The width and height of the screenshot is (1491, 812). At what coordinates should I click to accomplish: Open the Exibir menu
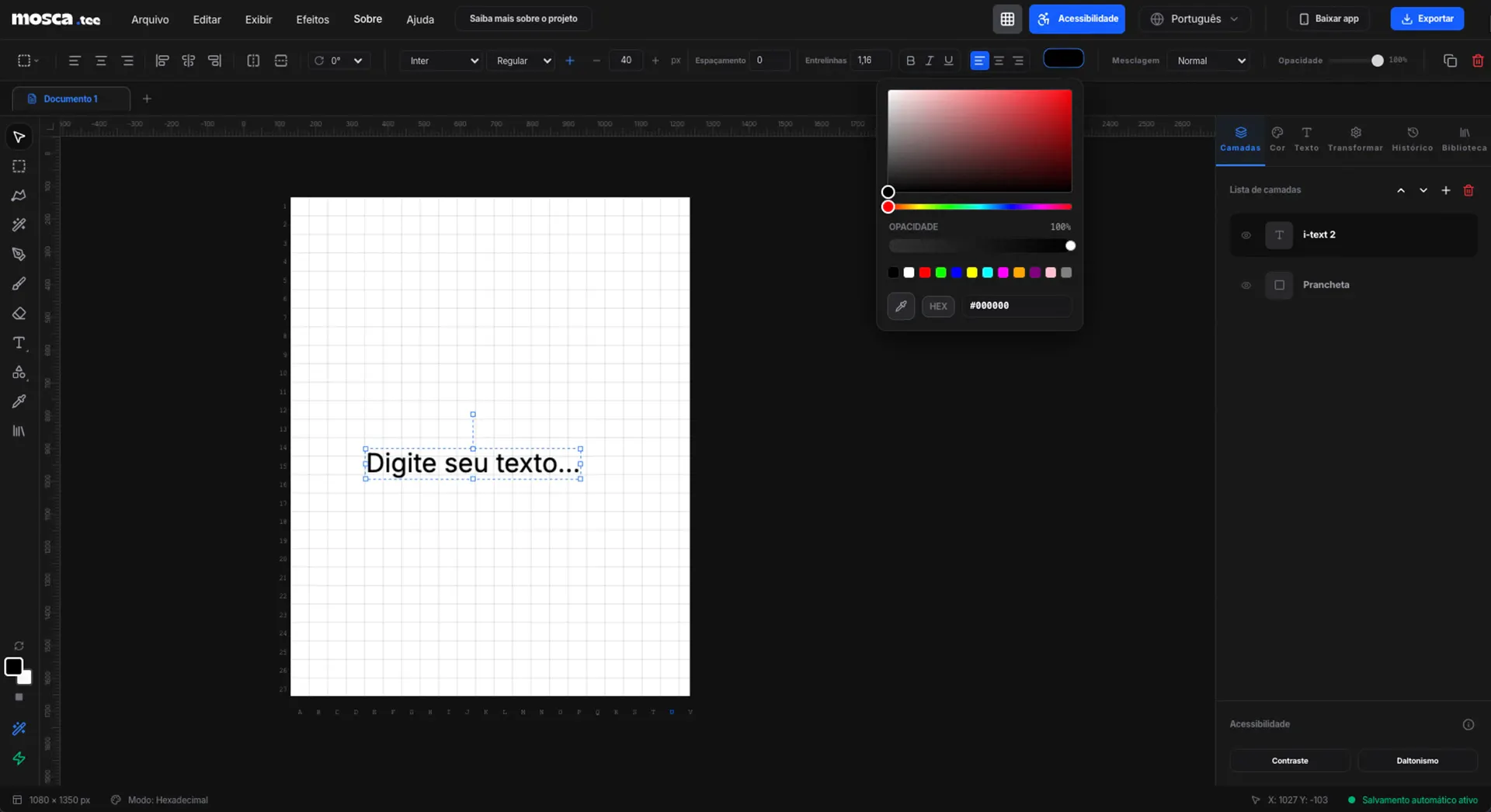point(259,19)
